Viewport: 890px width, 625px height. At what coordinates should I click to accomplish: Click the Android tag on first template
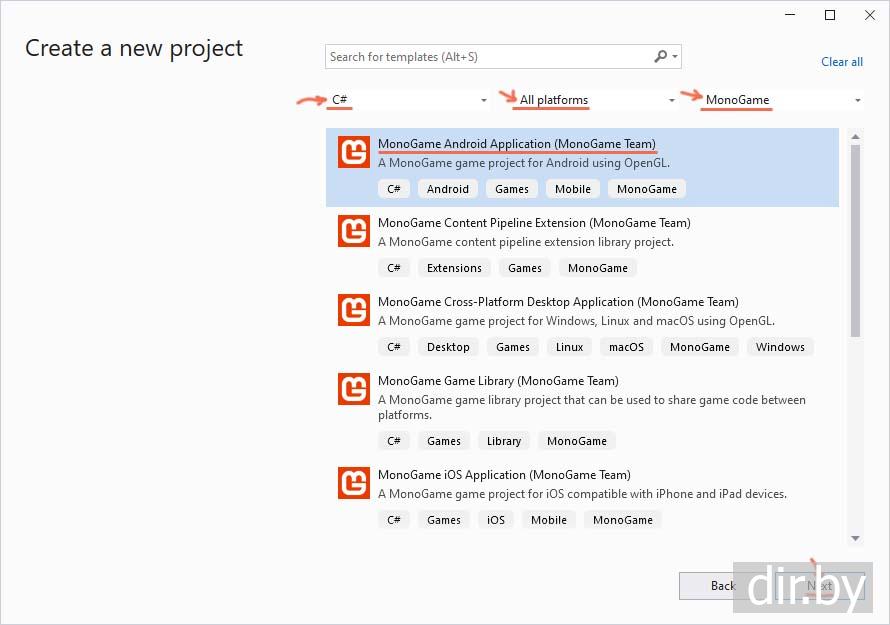point(447,189)
